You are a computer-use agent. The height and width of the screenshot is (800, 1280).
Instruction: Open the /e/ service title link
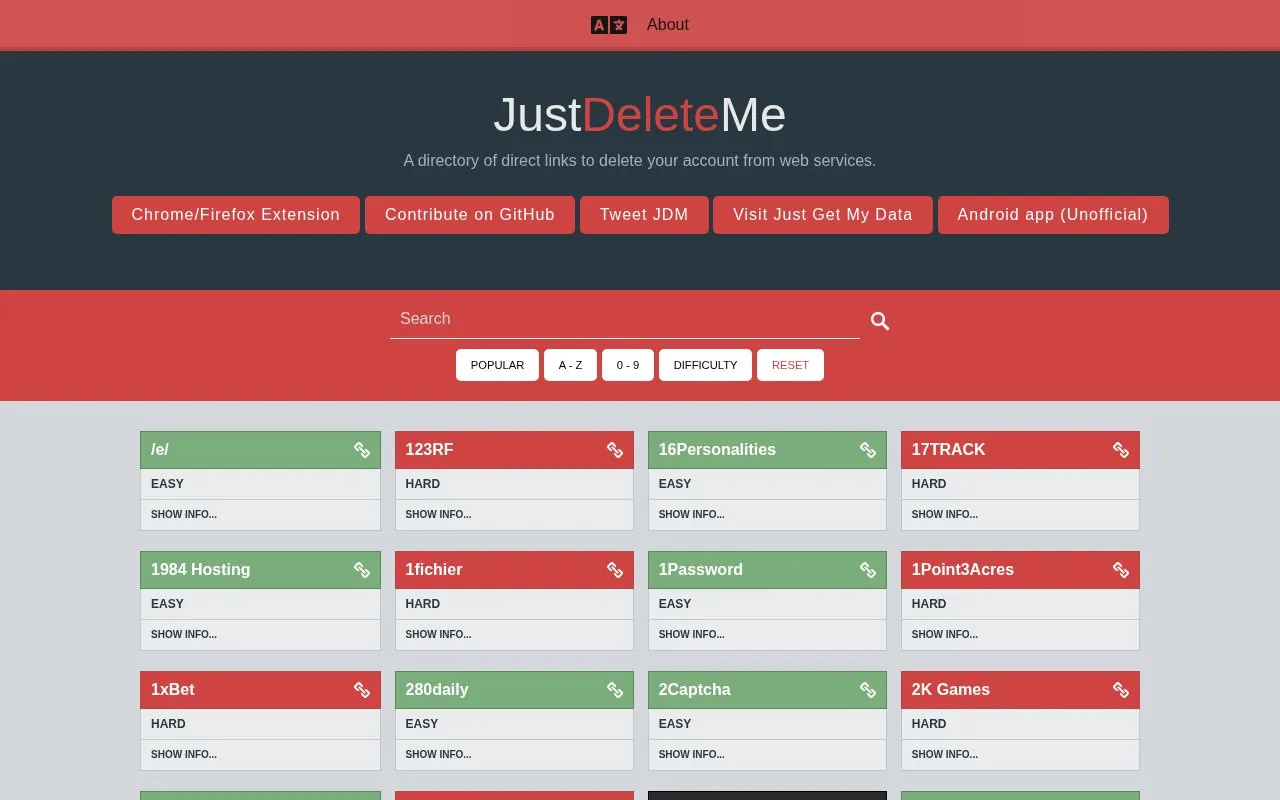(x=161, y=450)
